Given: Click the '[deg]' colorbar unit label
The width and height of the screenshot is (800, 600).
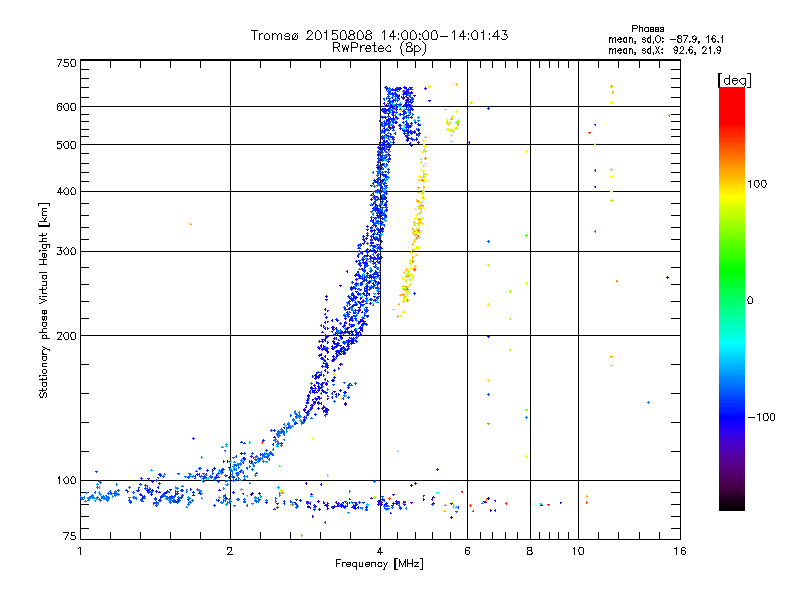Looking at the screenshot, I should coord(734,80).
